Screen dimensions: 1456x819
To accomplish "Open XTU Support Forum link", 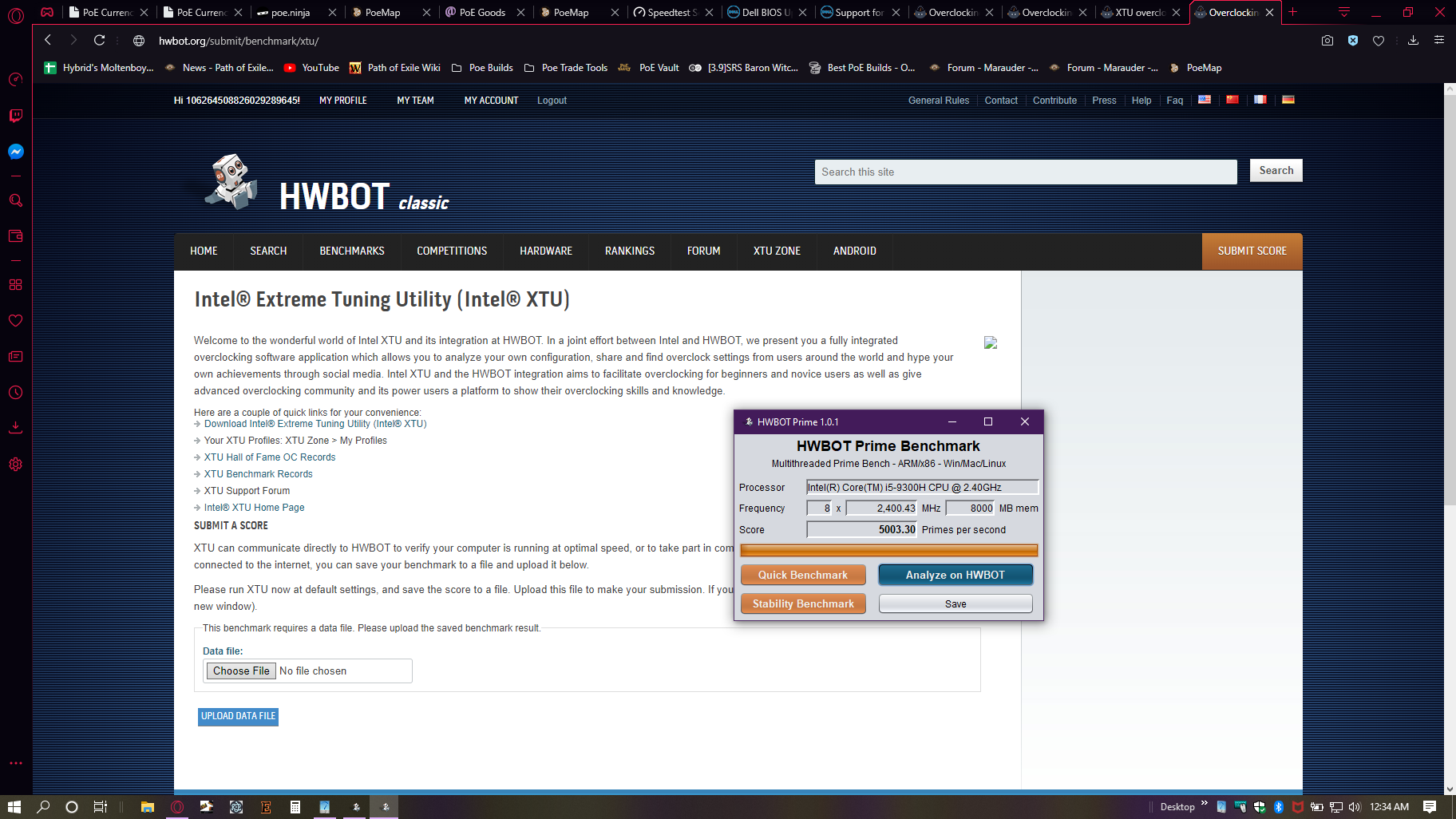I will pos(247,491).
